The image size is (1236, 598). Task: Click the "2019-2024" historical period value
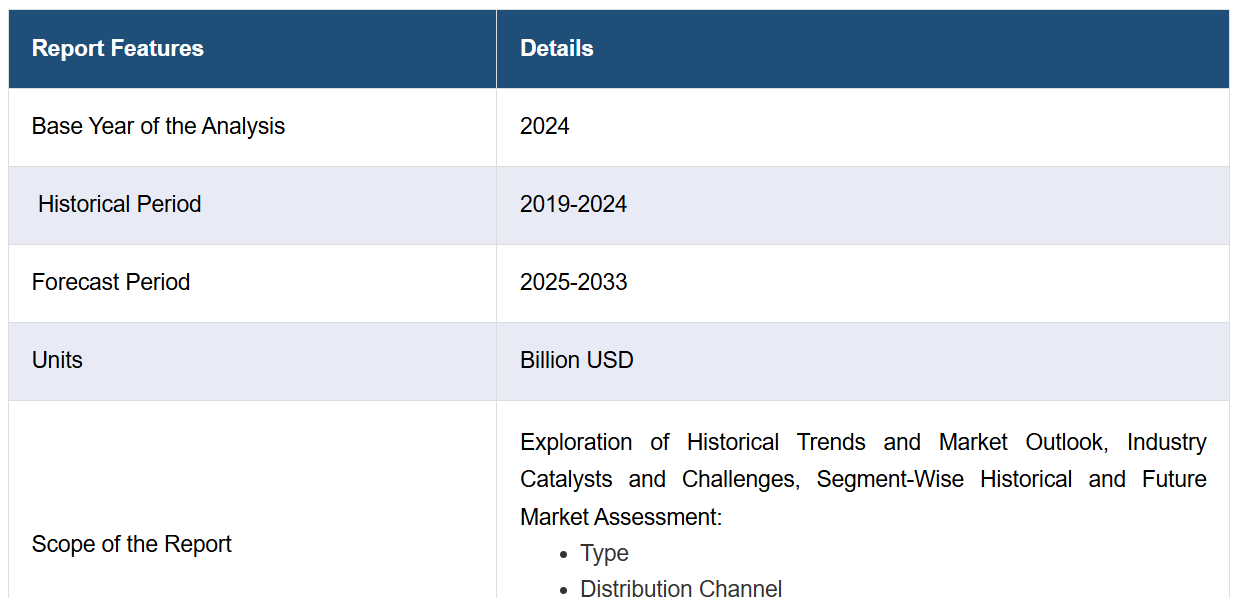(x=573, y=204)
